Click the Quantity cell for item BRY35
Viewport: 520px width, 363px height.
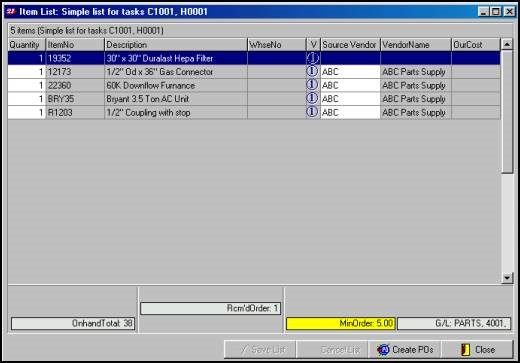click(27, 99)
